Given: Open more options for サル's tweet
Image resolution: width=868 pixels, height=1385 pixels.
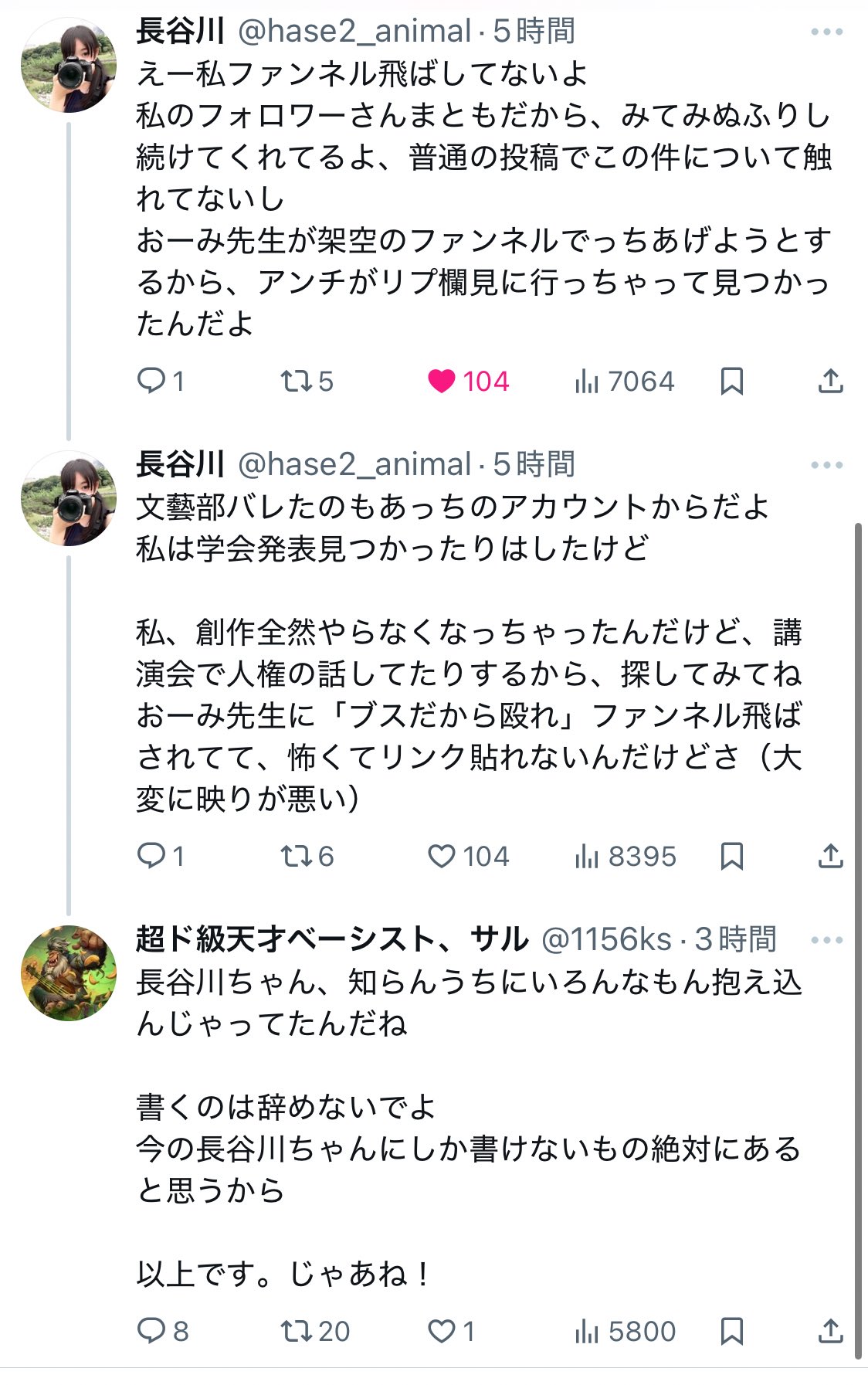Looking at the screenshot, I should 826,940.
